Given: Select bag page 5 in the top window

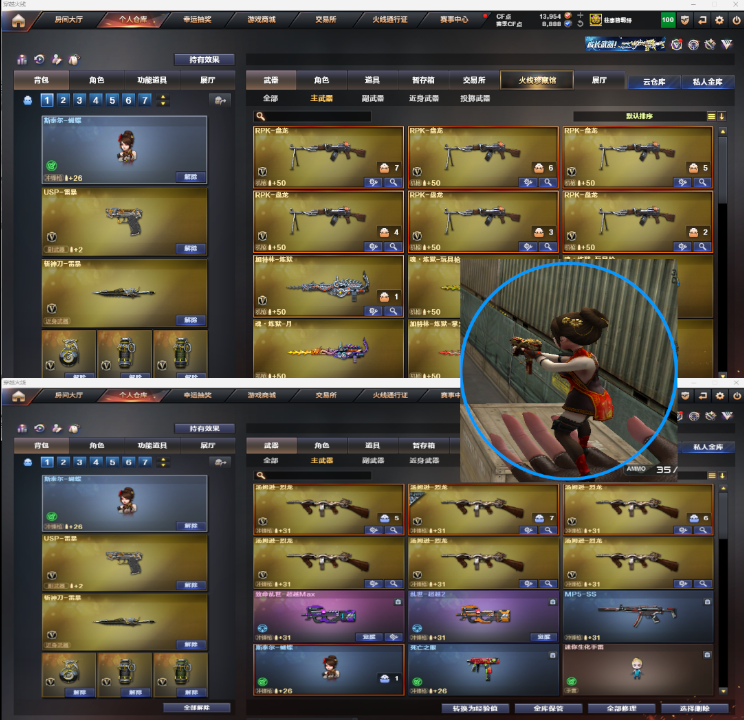Looking at the screenshot, I should click(x=112, y=100).
